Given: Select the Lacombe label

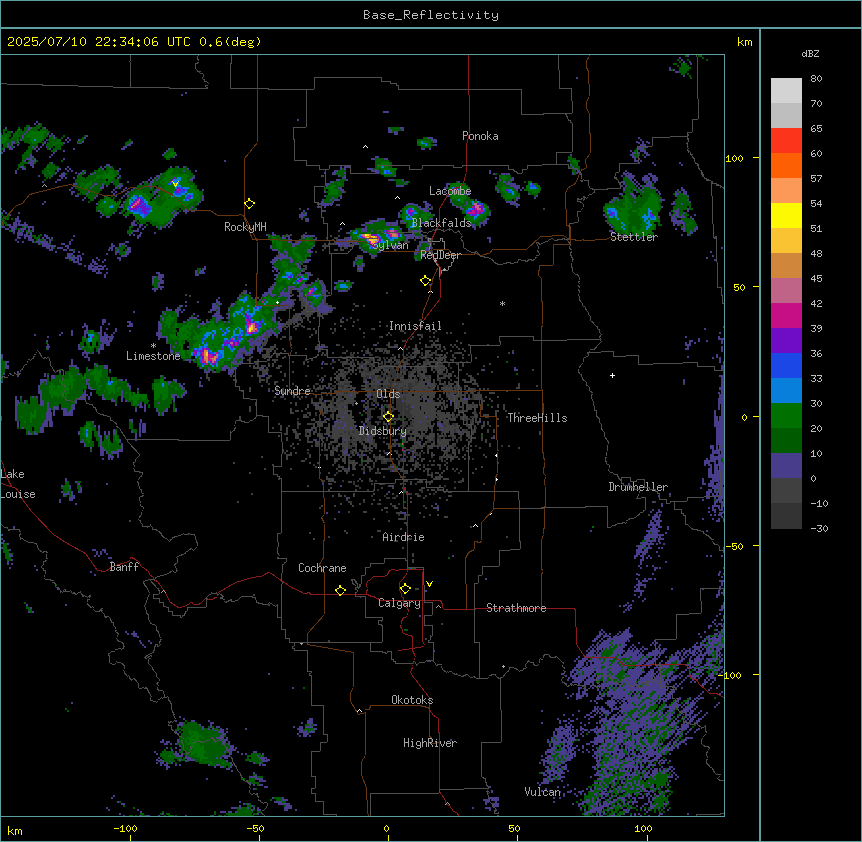Looking at the screenshot, I should [x=450, y=191].
